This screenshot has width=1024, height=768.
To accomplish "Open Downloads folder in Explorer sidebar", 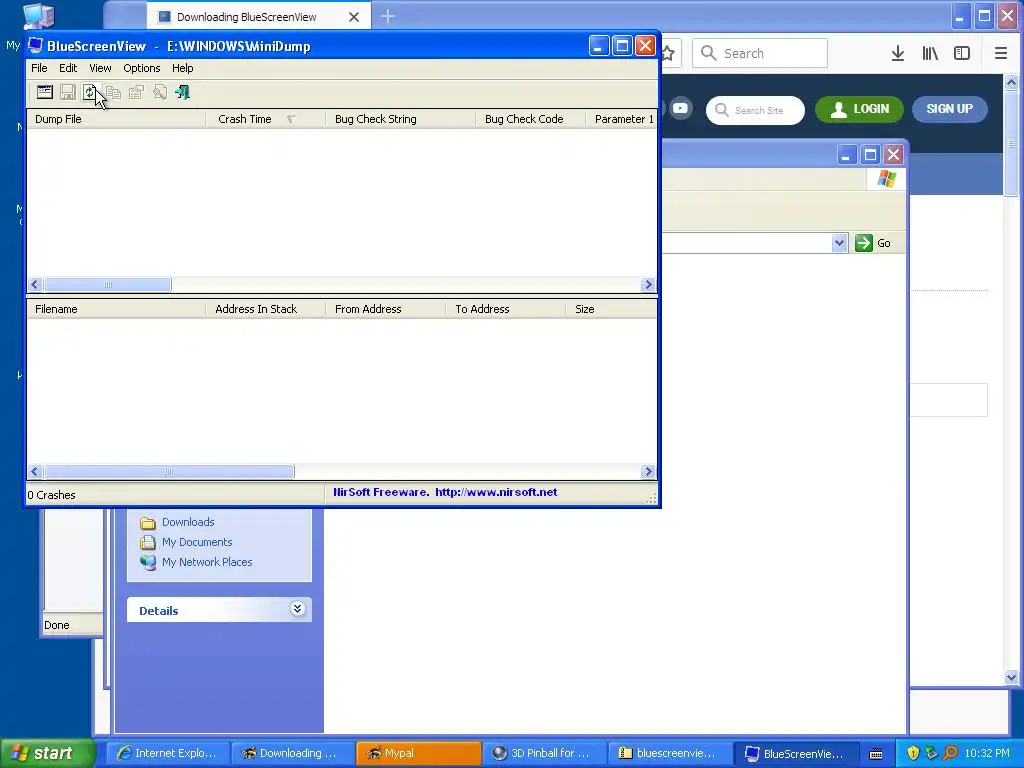I will [x=188, y=522].
